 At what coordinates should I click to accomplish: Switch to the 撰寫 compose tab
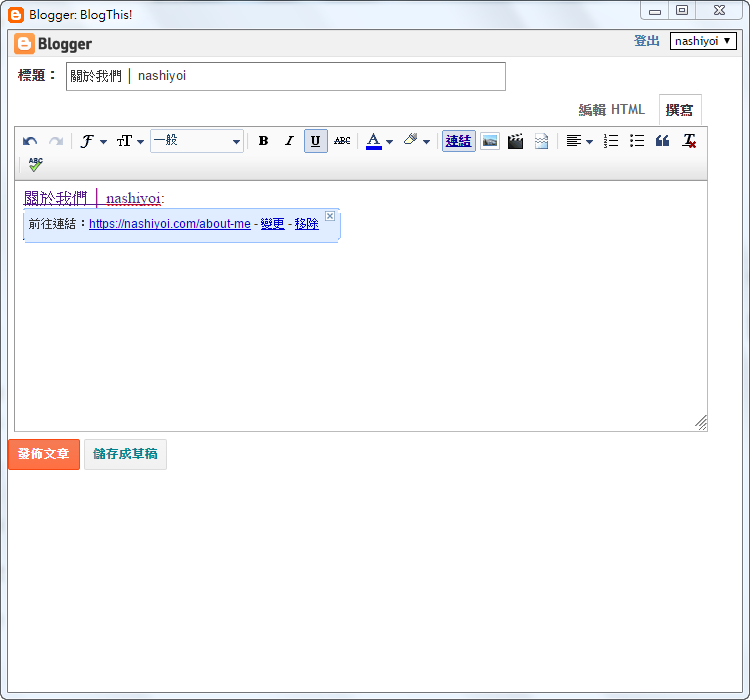pos(680,110)
